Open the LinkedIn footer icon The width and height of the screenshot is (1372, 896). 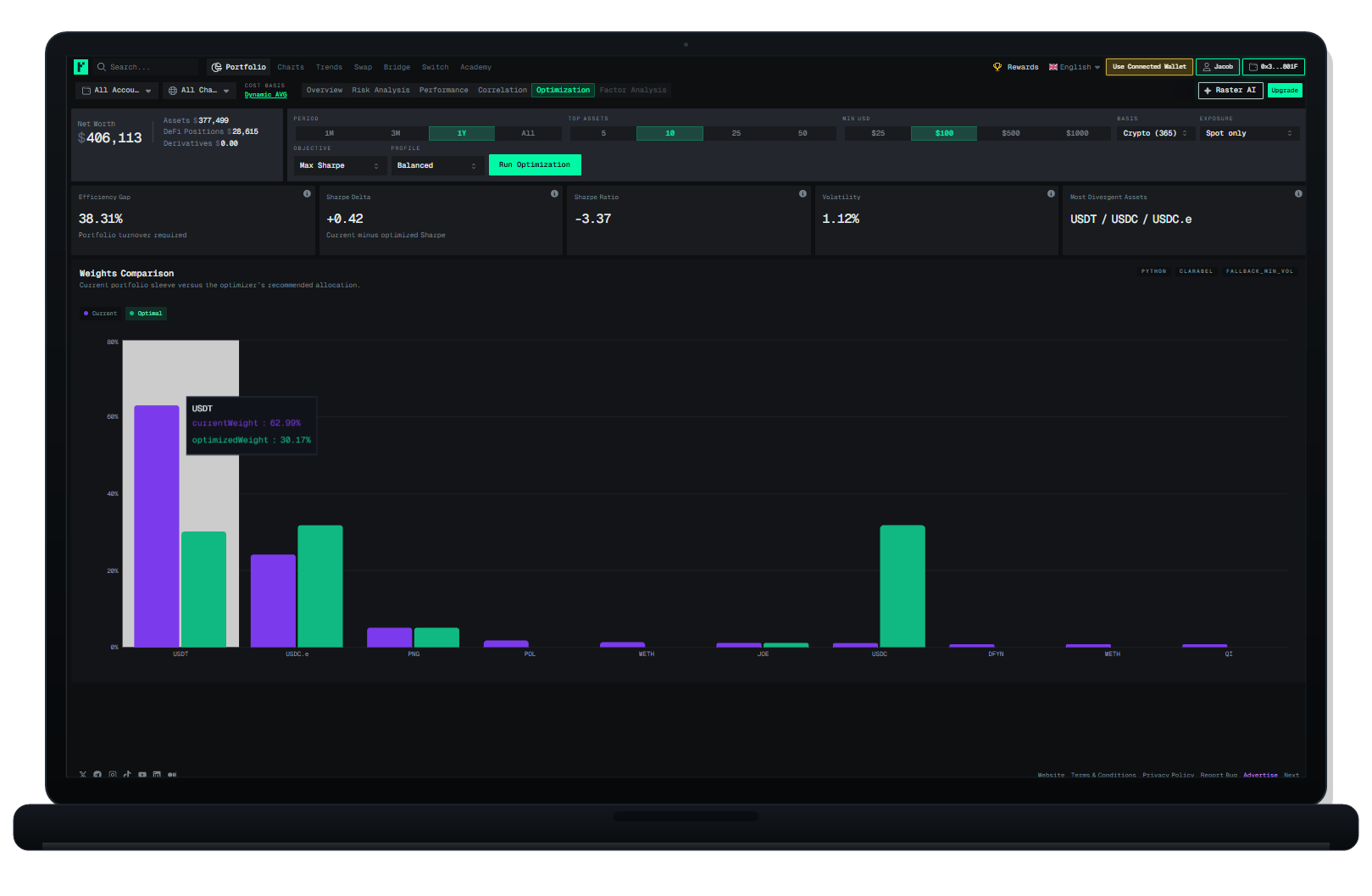coord(157,774)
